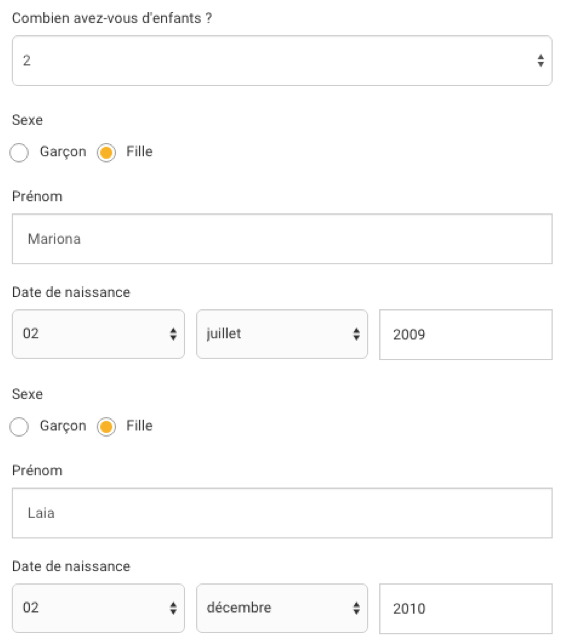Click the arrows on Mariona's day selector
566x643 pixels.
point(173,334)
